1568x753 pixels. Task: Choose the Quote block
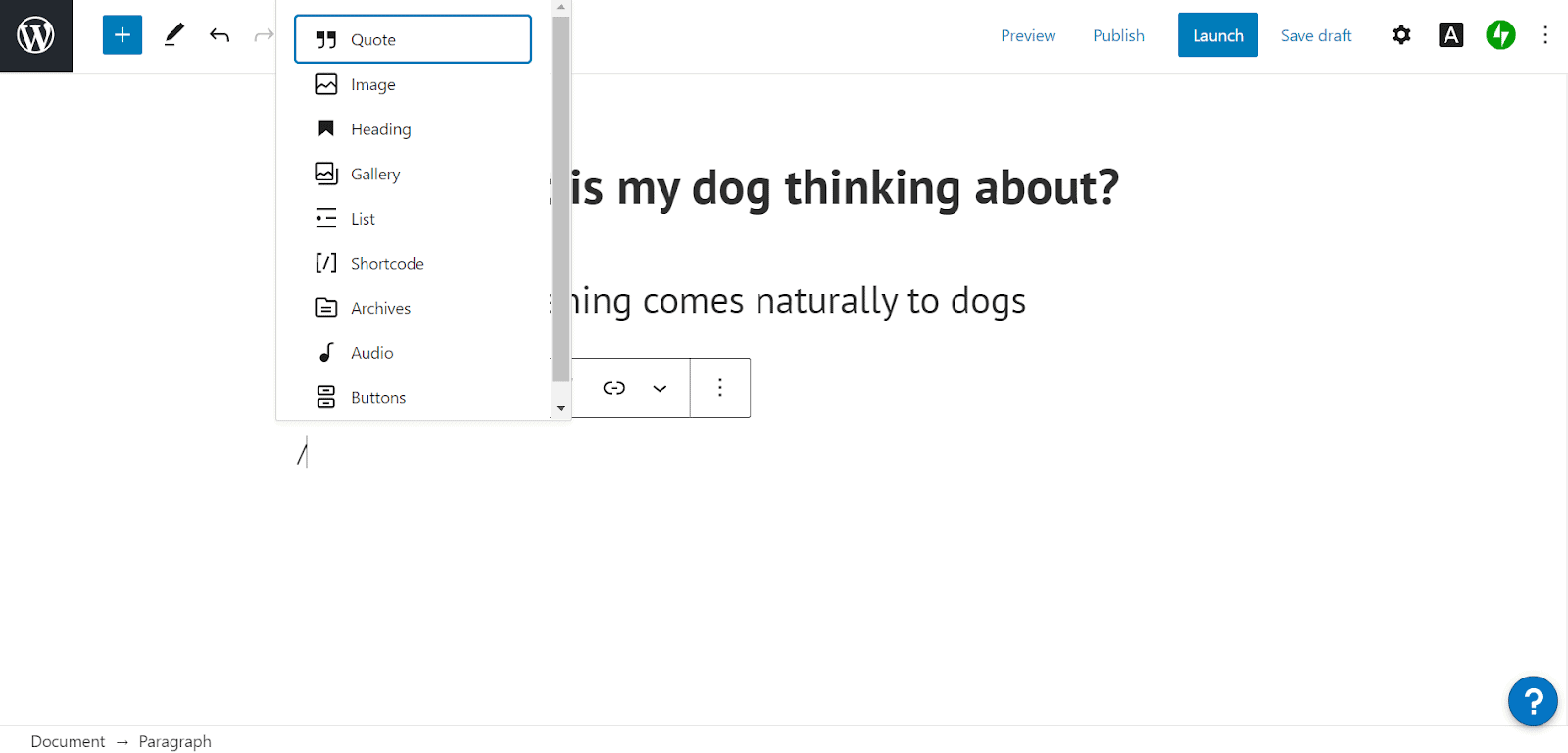(x=413, y=39)
